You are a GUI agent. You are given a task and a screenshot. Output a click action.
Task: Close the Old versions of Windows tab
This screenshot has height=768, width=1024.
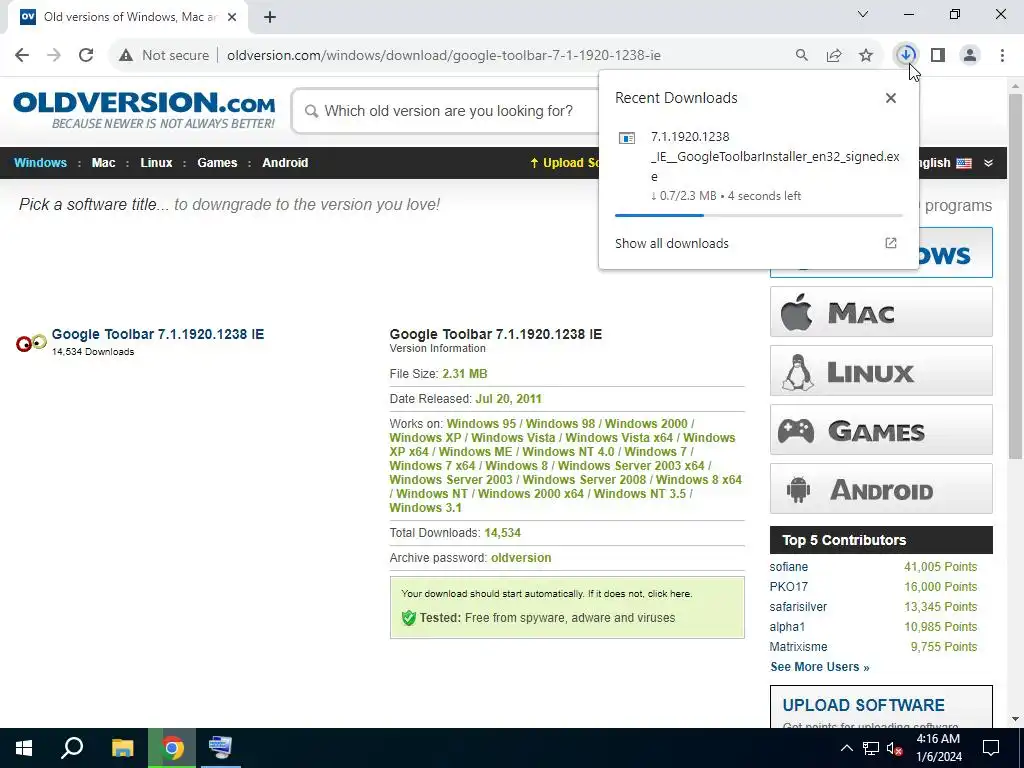point(232,17)
